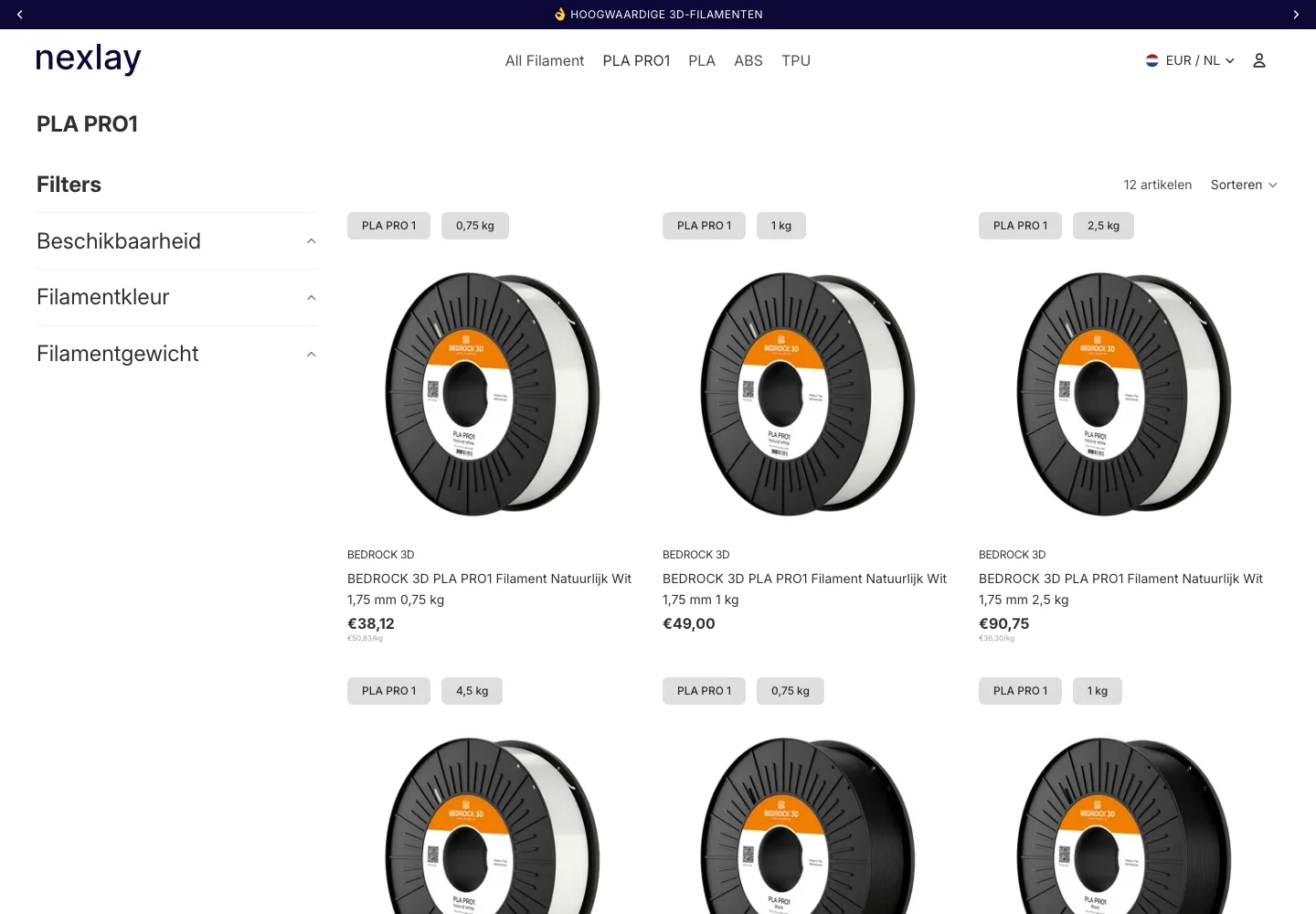Expand the Filamentgewicht filter
Screen dimensions: 1316x914
(177, 354)
